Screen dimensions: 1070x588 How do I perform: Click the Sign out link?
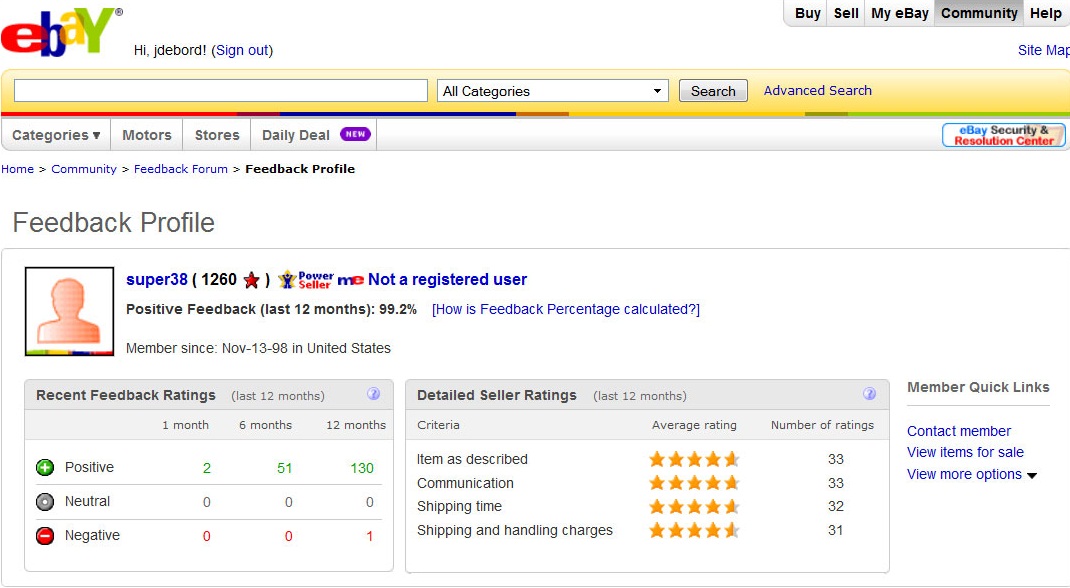[242, 50]
